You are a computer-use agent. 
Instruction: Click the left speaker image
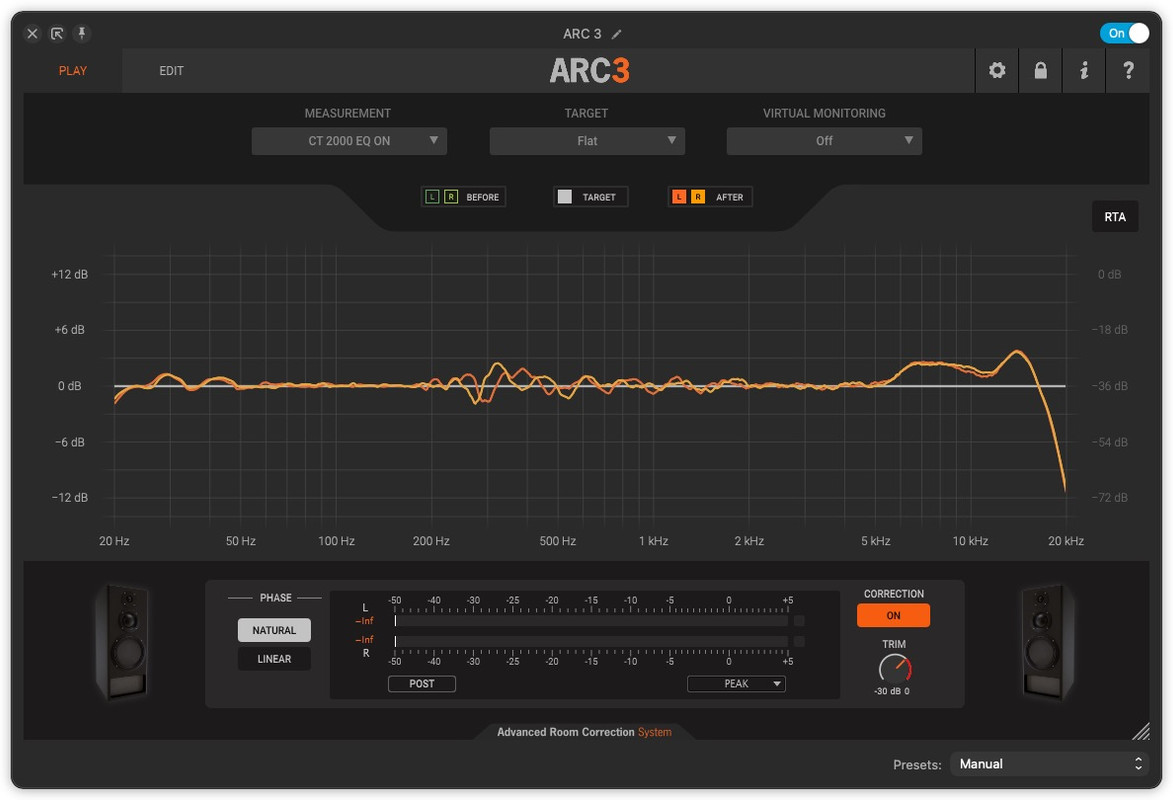coord(122,641)
